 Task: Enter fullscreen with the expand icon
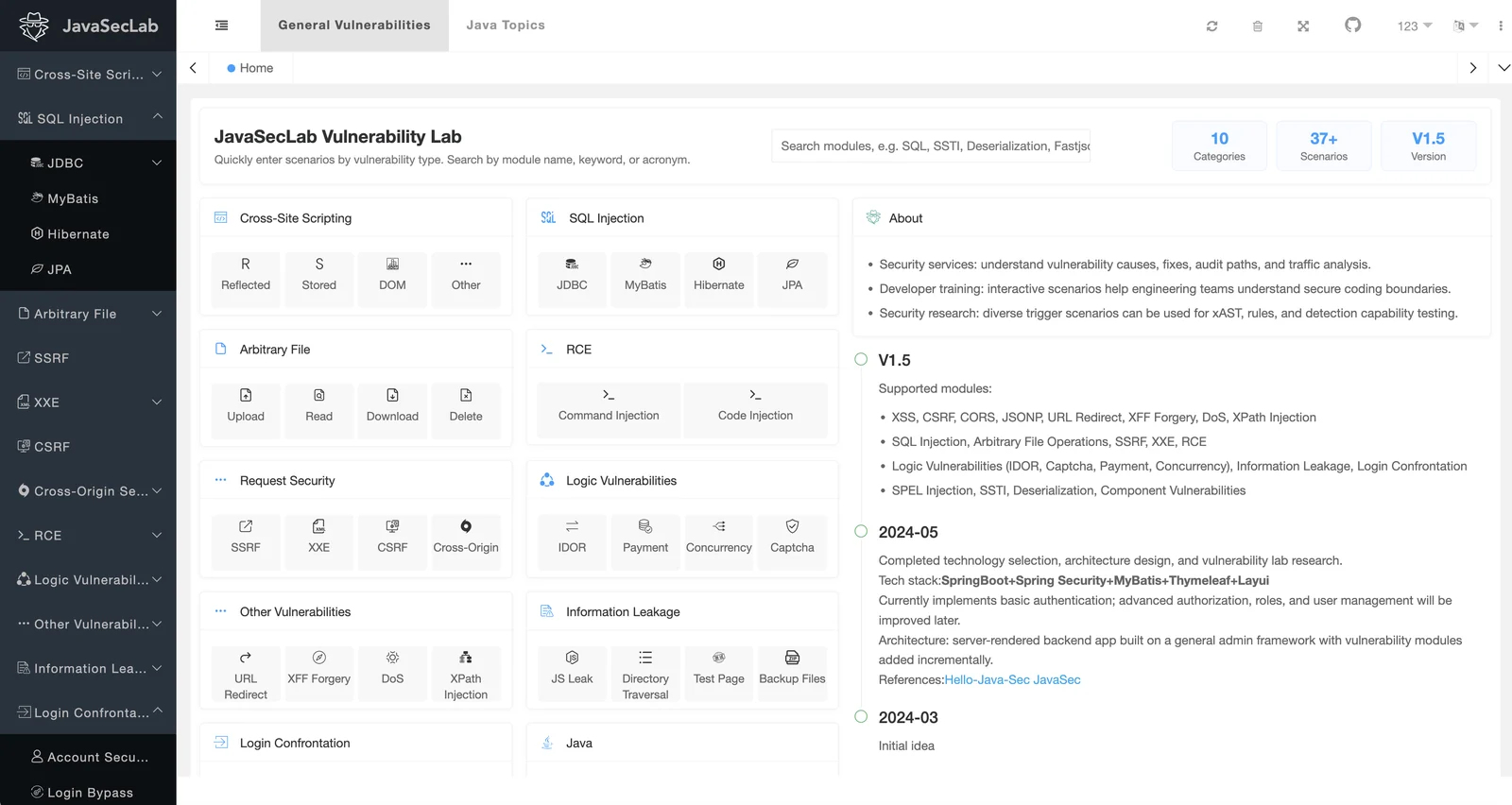click(1303, 26)
